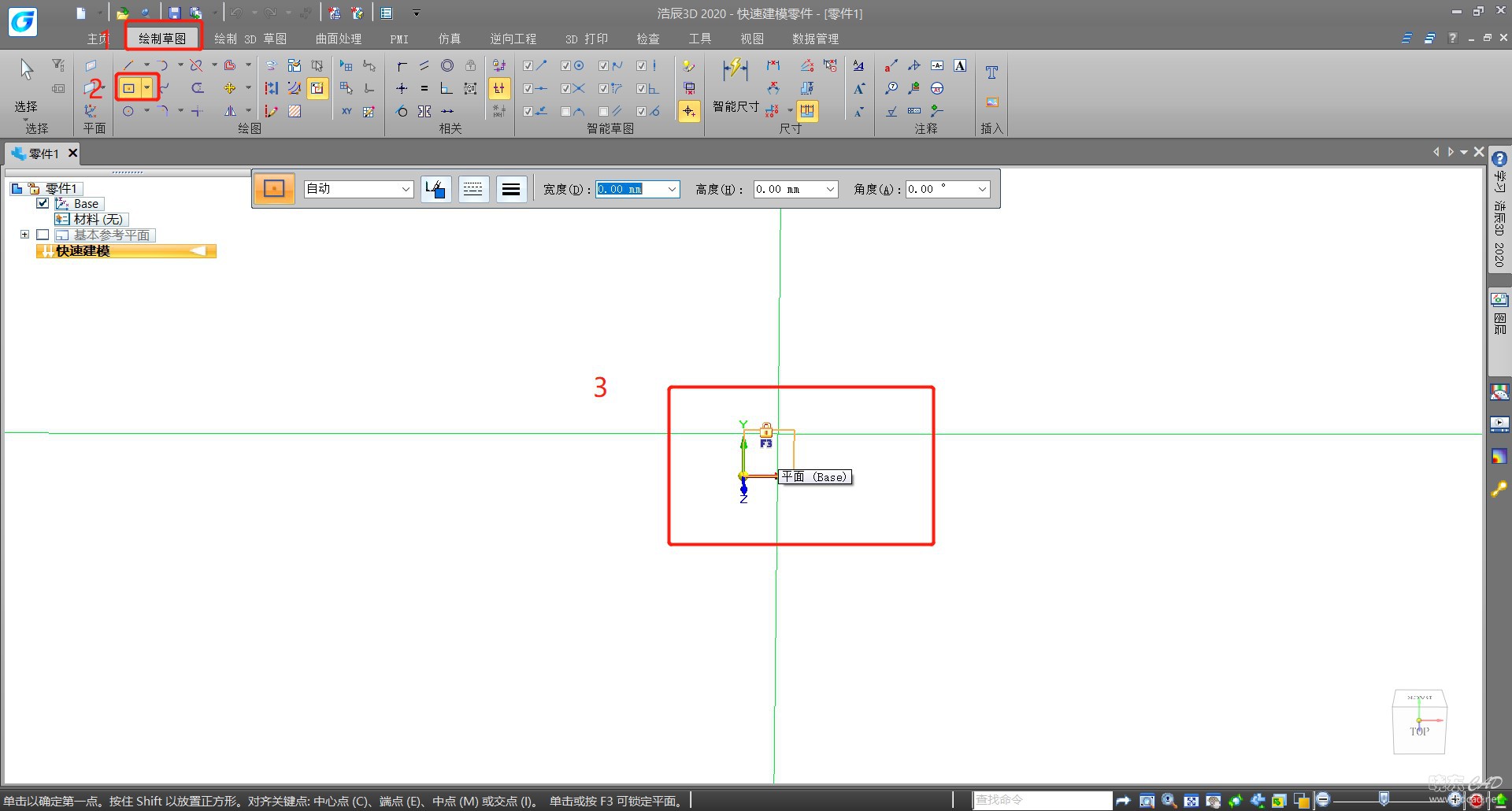
Task: Click the boxed A text annotation icon
Action: [960, 65]
